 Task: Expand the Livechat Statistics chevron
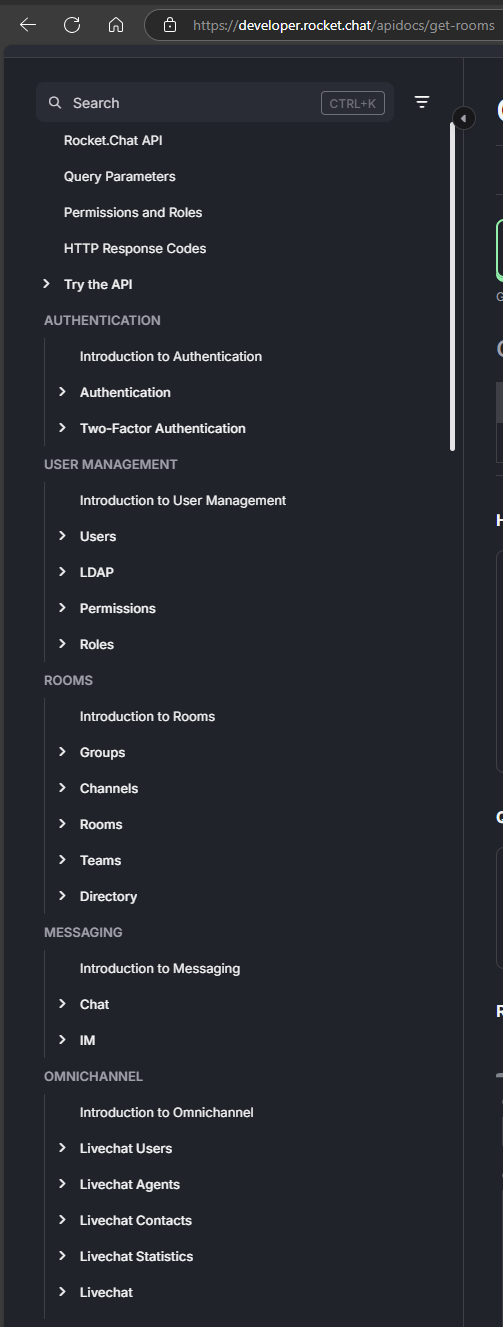(63, 1256)
